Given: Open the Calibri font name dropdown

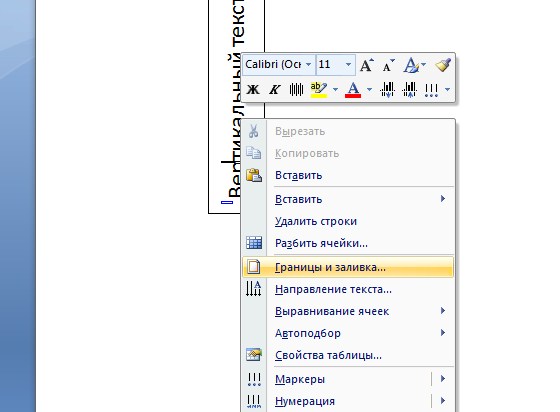Looking at the screenshot, I should pos(309,65).
